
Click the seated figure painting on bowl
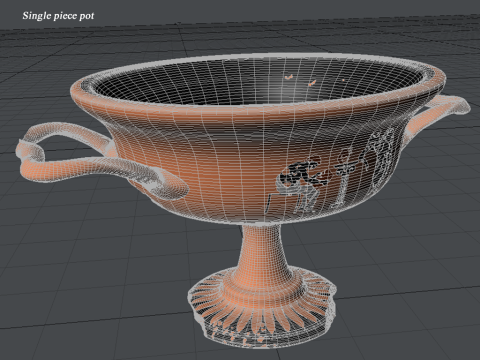[298, 186]
